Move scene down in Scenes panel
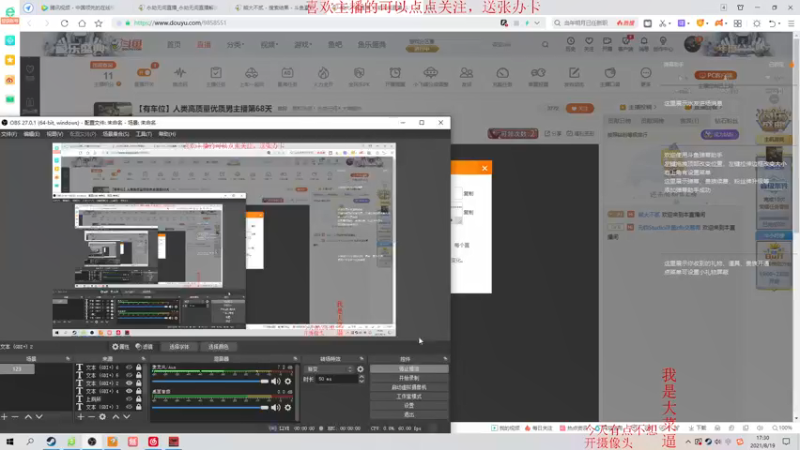The image size is (800, 450). click(39, 417)
